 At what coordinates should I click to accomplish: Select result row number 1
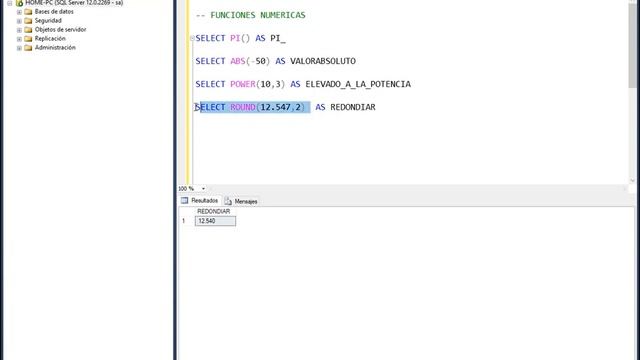coord(184,221)
